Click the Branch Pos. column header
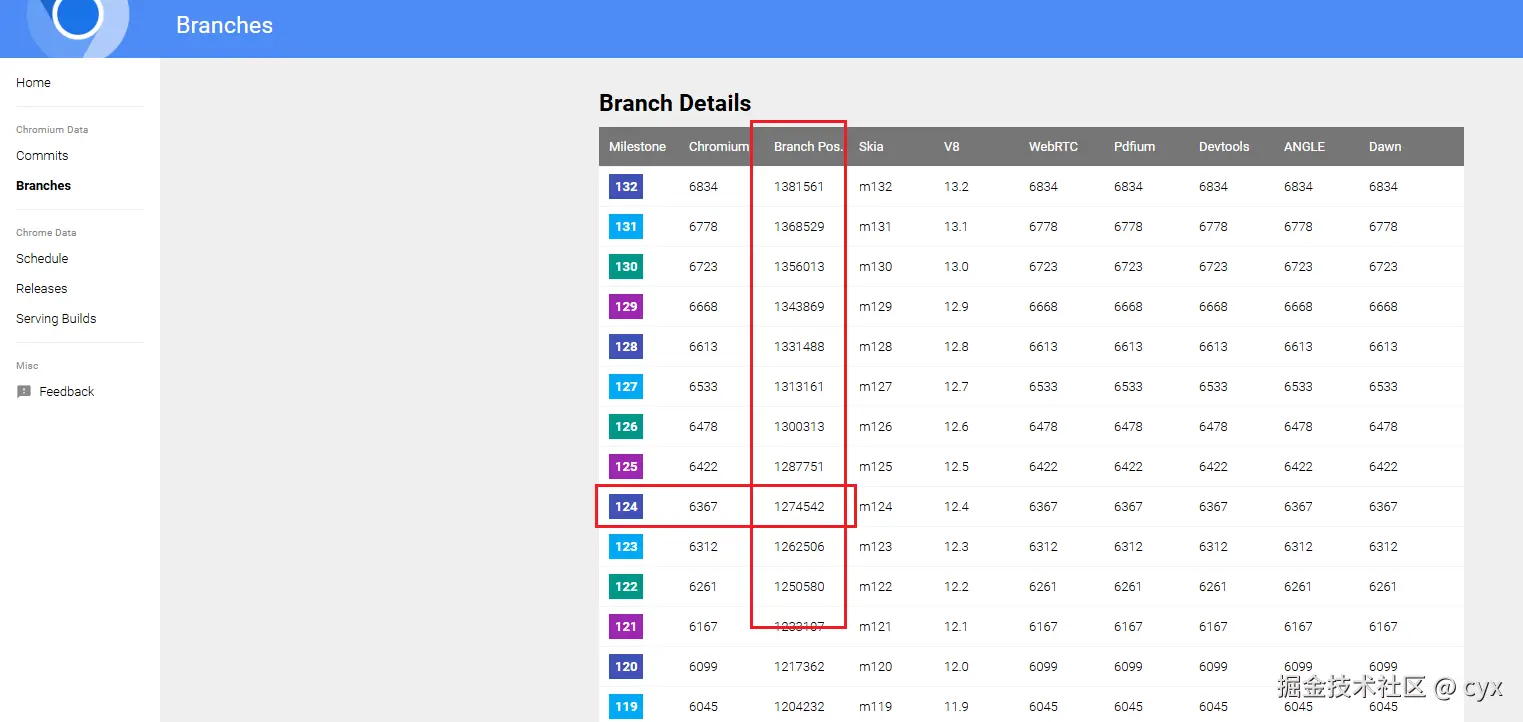Image resolution: width=1523 pixels, height=722 pixels. (x=809, y=146)
